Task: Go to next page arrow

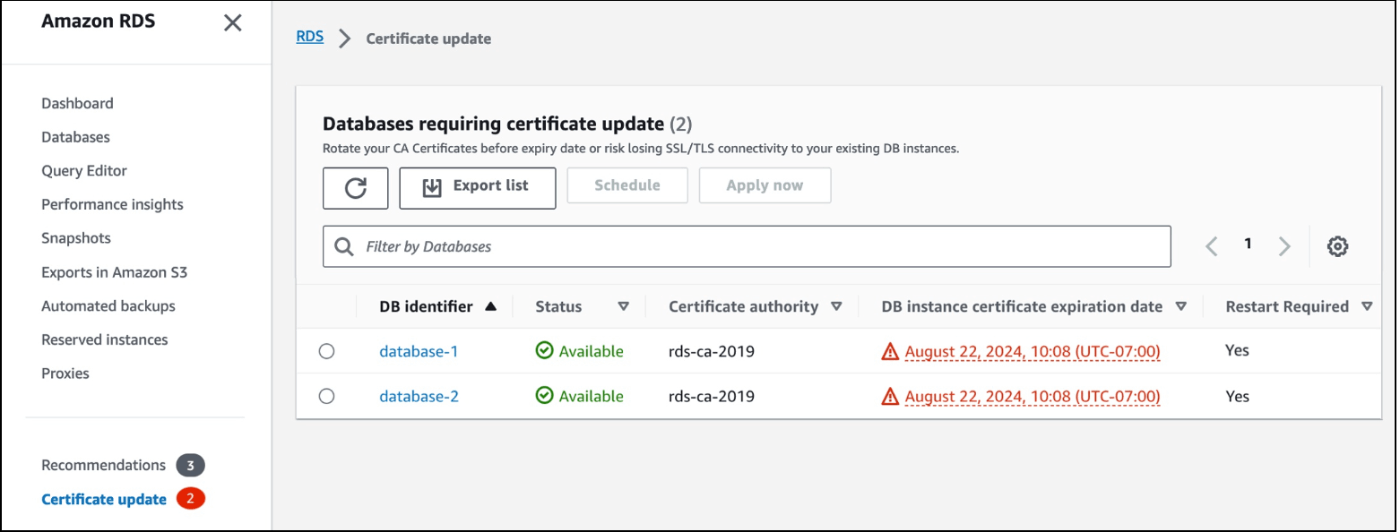Action: pyautogui.click(x=1285, y=246)
